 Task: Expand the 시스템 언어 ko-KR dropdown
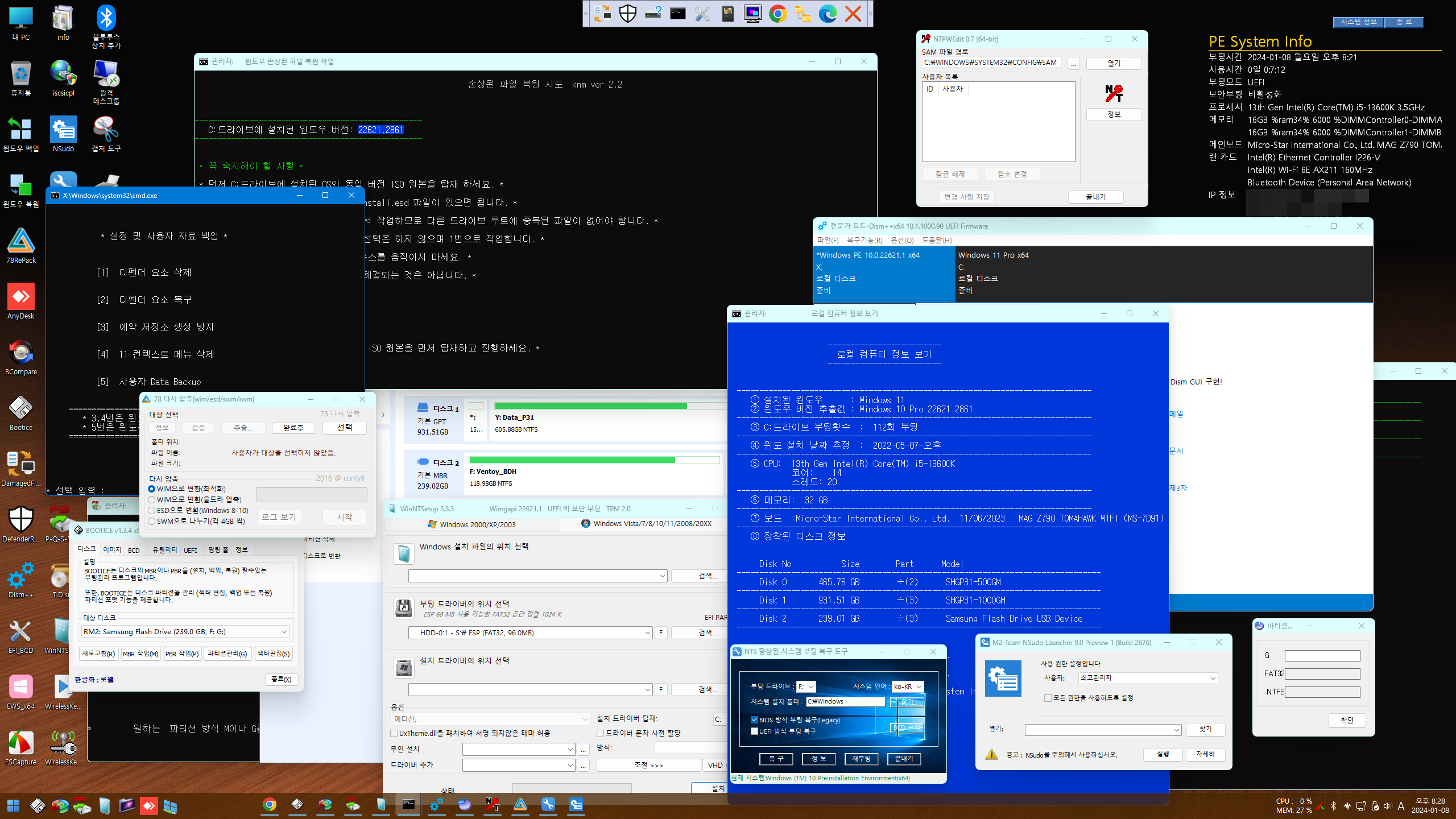[x=908, y=686]
